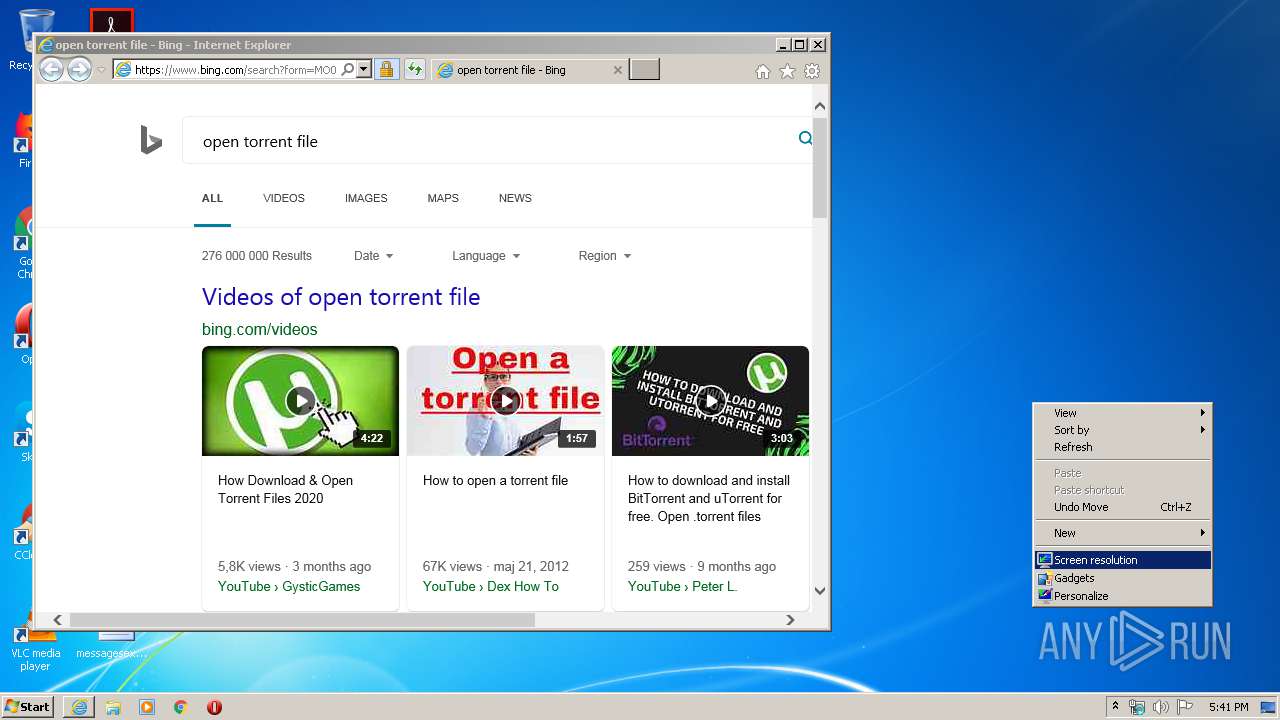Switch to the MAPS tab
The width and height of the screenshot is (1280, 720).
(443, 198)
